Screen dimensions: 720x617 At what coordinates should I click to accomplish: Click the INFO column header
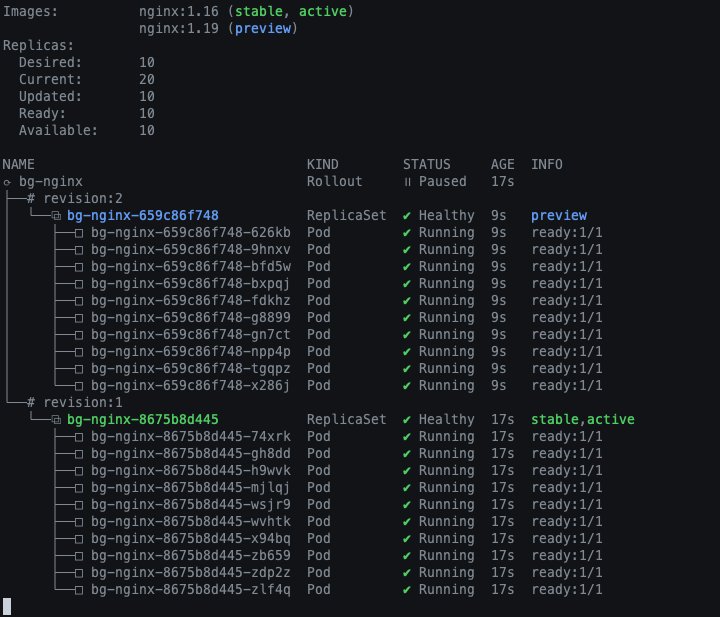(x=547, y=164)
